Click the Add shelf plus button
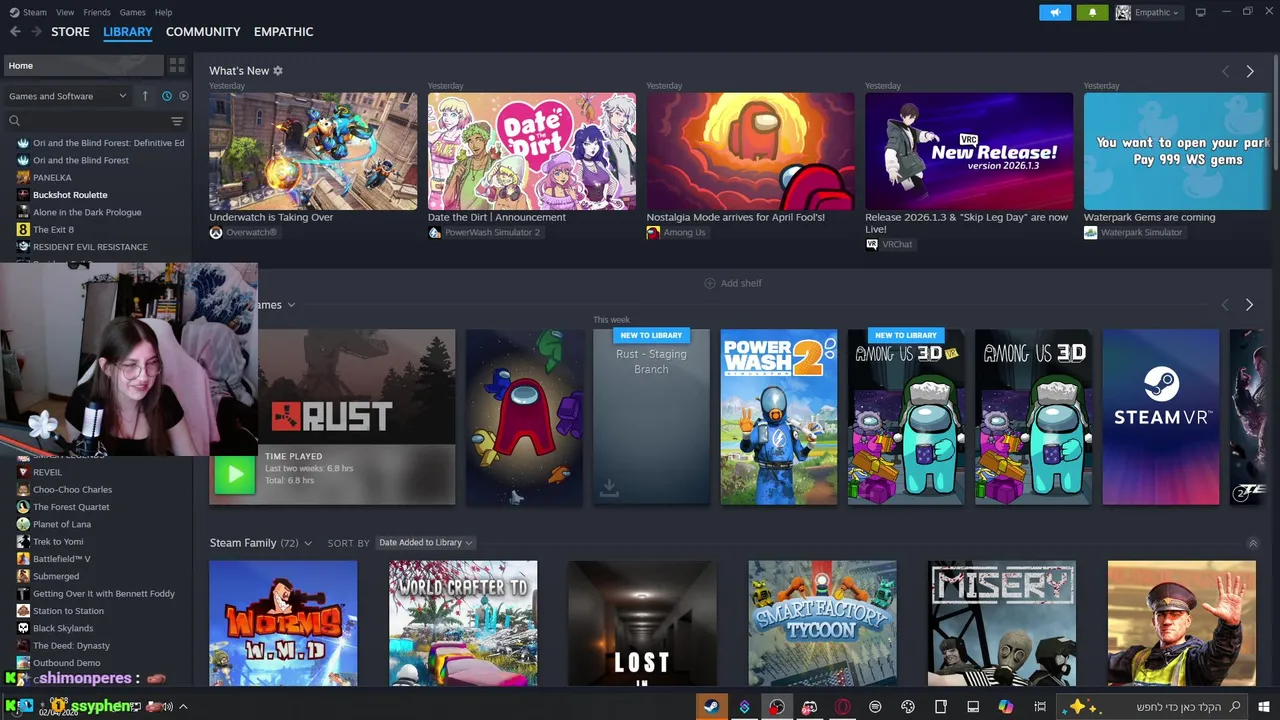The height and width of the screenshot is (720, 1280). pos(733,283)
